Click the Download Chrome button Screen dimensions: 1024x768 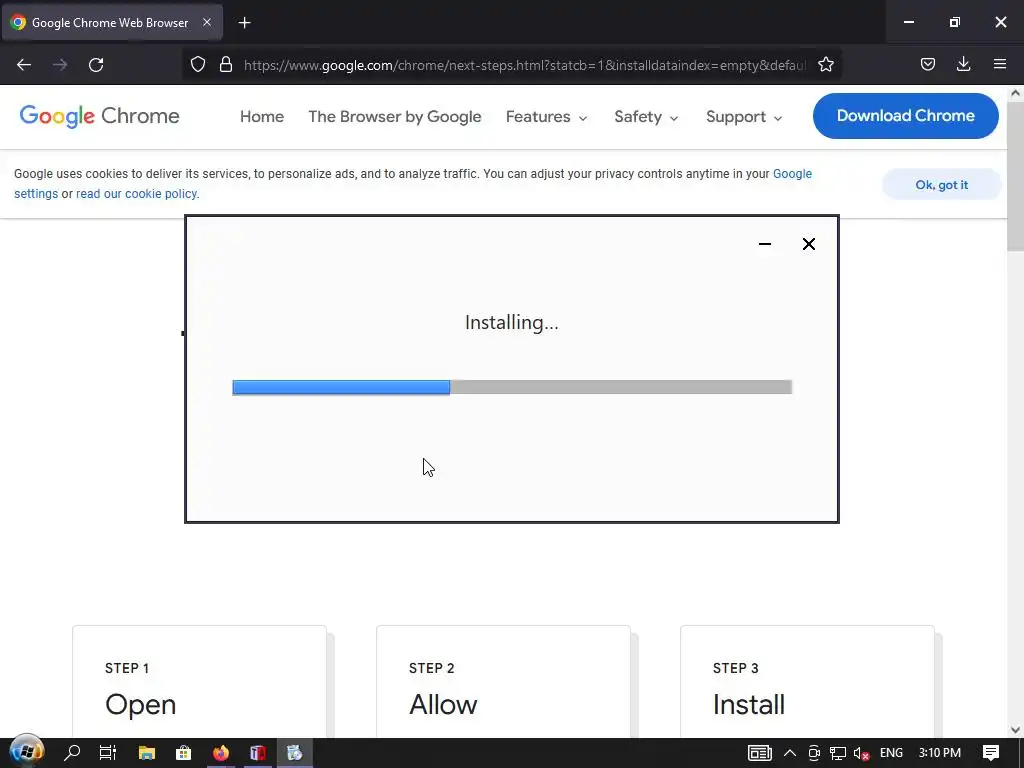905,116
